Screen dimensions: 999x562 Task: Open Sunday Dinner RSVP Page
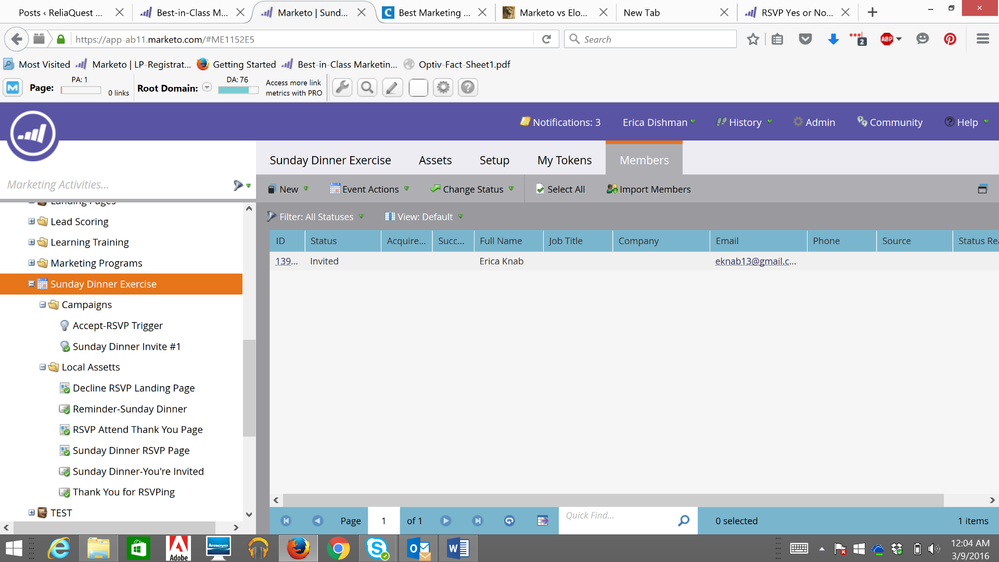tap(131, 450)
